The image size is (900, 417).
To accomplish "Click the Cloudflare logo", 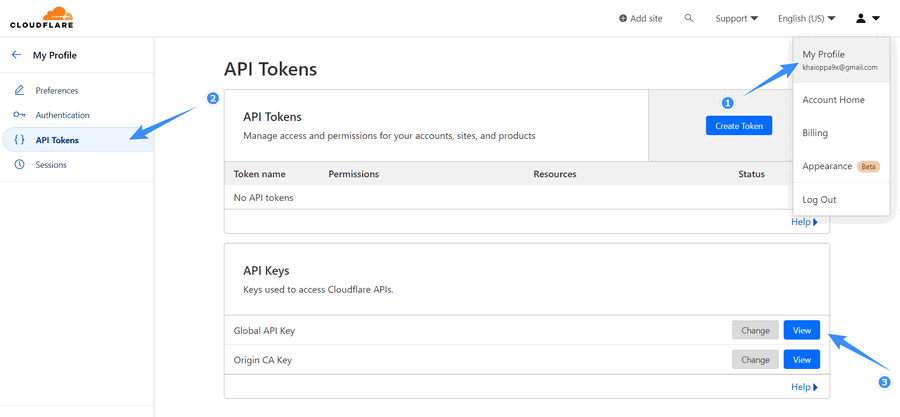I will coord(42,17).
